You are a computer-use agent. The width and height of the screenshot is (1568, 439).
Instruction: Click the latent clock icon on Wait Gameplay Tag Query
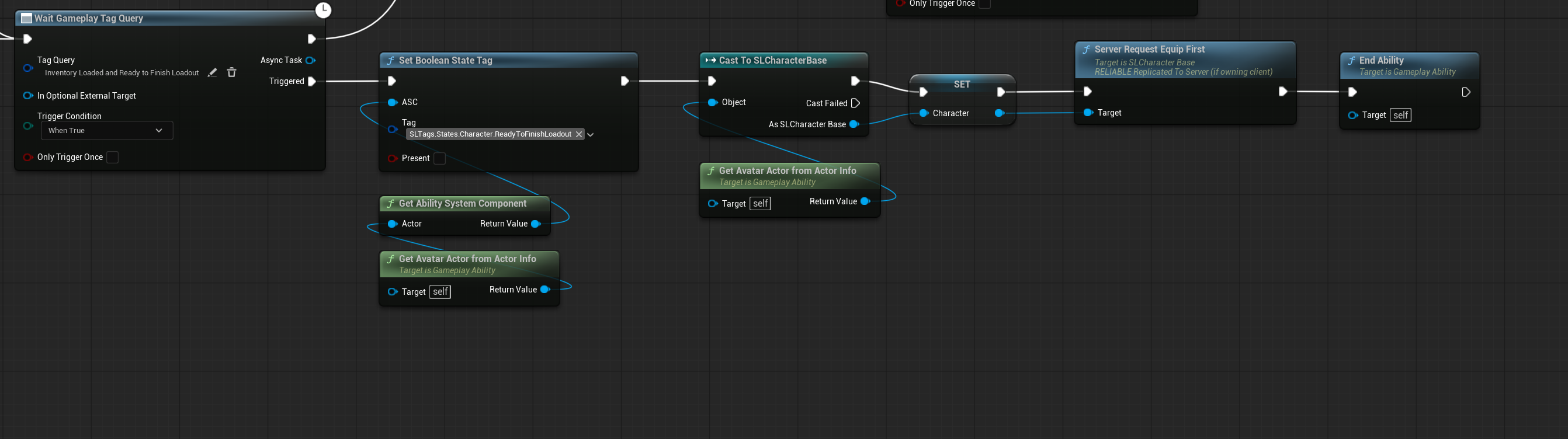click(323, 10)
